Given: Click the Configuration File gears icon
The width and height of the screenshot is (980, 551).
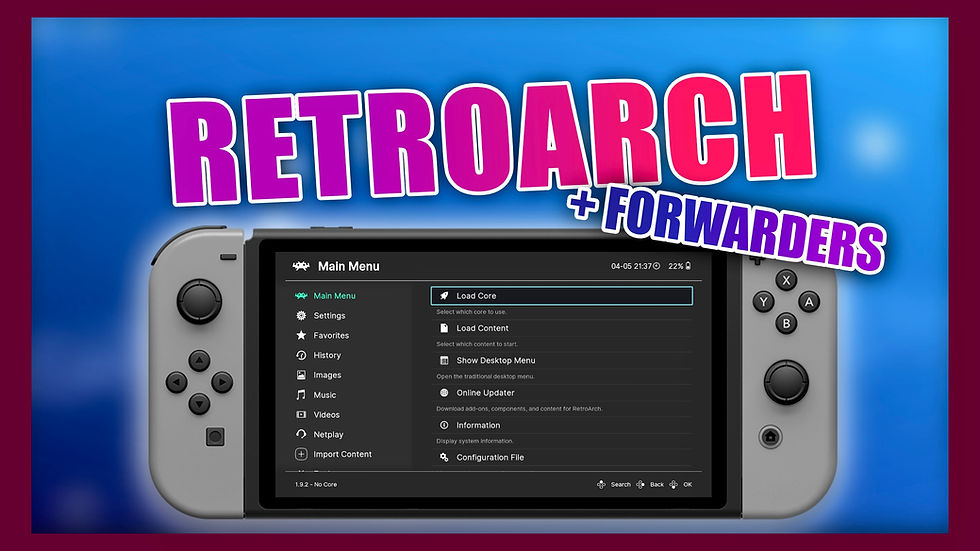Looking at the screenshot, I should click(x=444, y=457).
